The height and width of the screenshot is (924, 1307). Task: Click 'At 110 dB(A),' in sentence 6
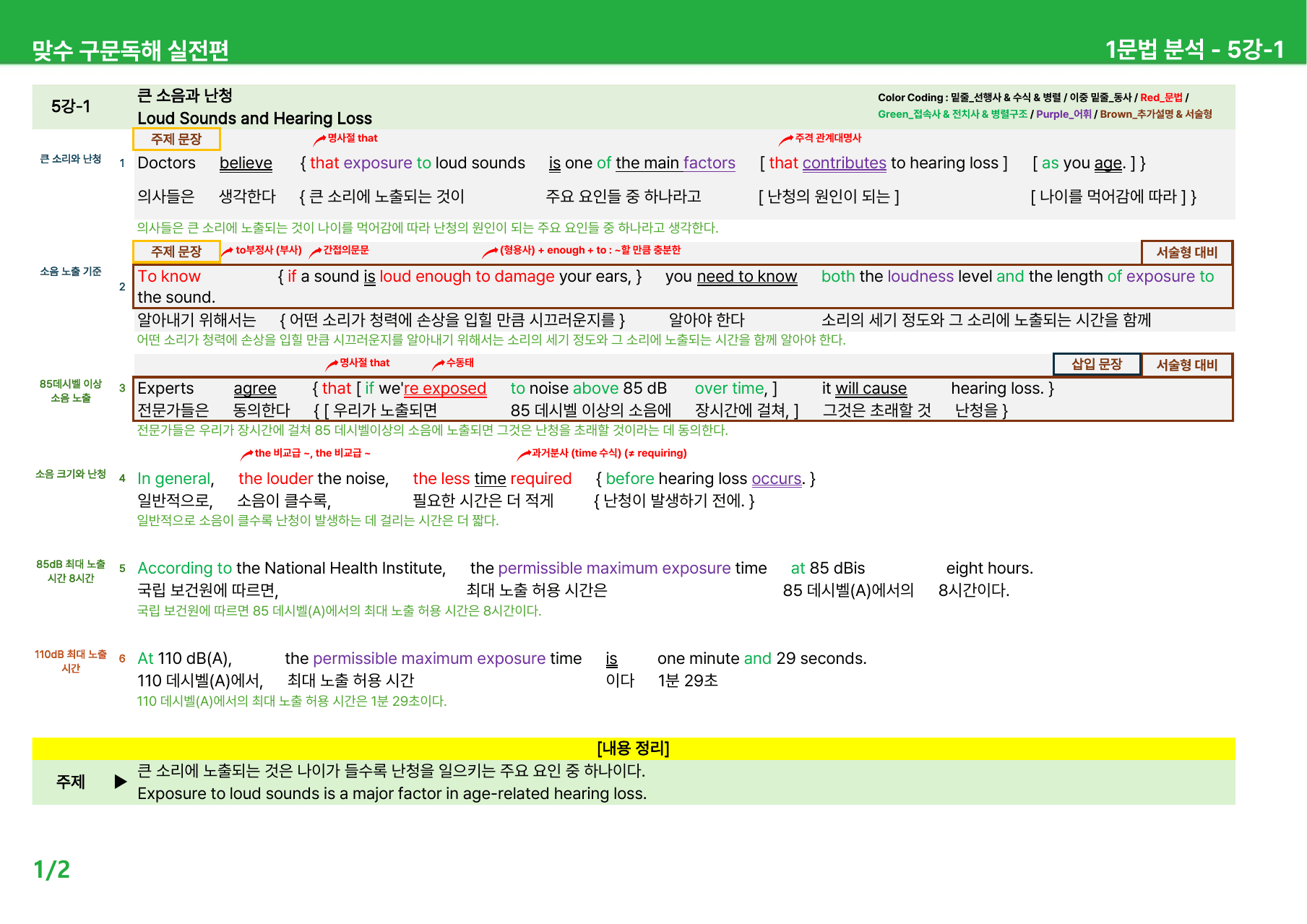[184, 659]
